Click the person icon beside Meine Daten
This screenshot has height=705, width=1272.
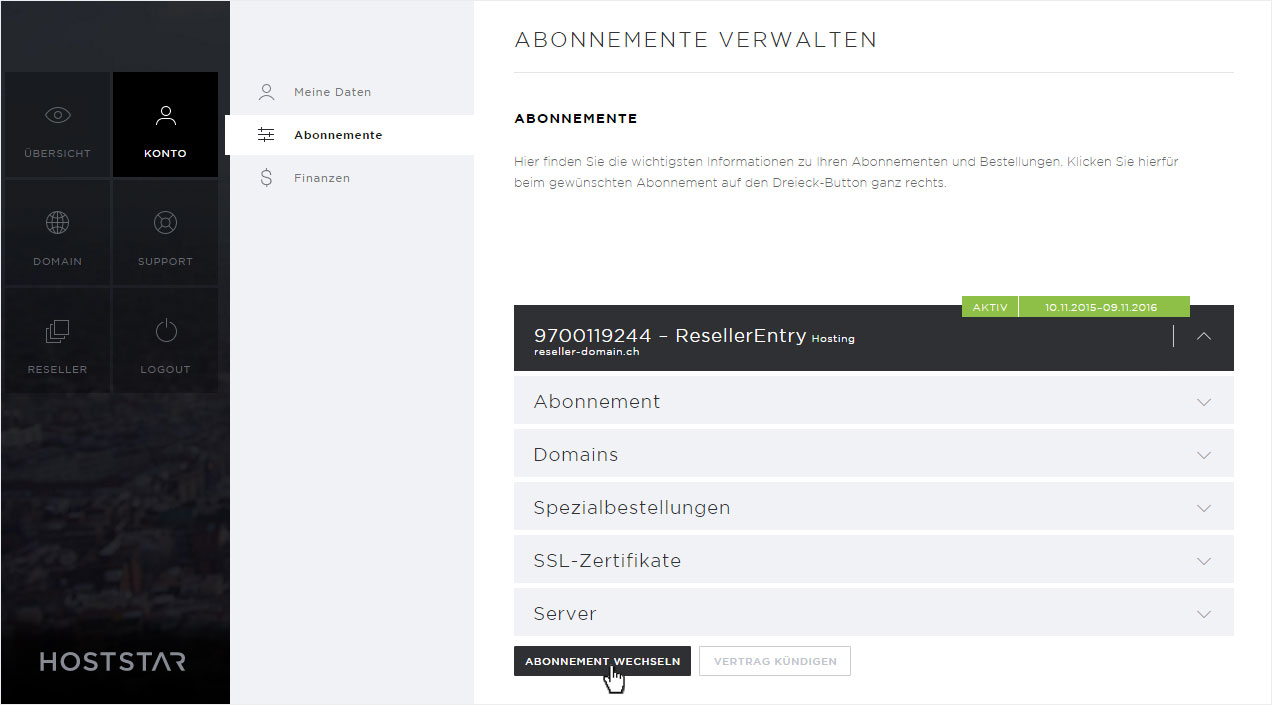(266, 92)
